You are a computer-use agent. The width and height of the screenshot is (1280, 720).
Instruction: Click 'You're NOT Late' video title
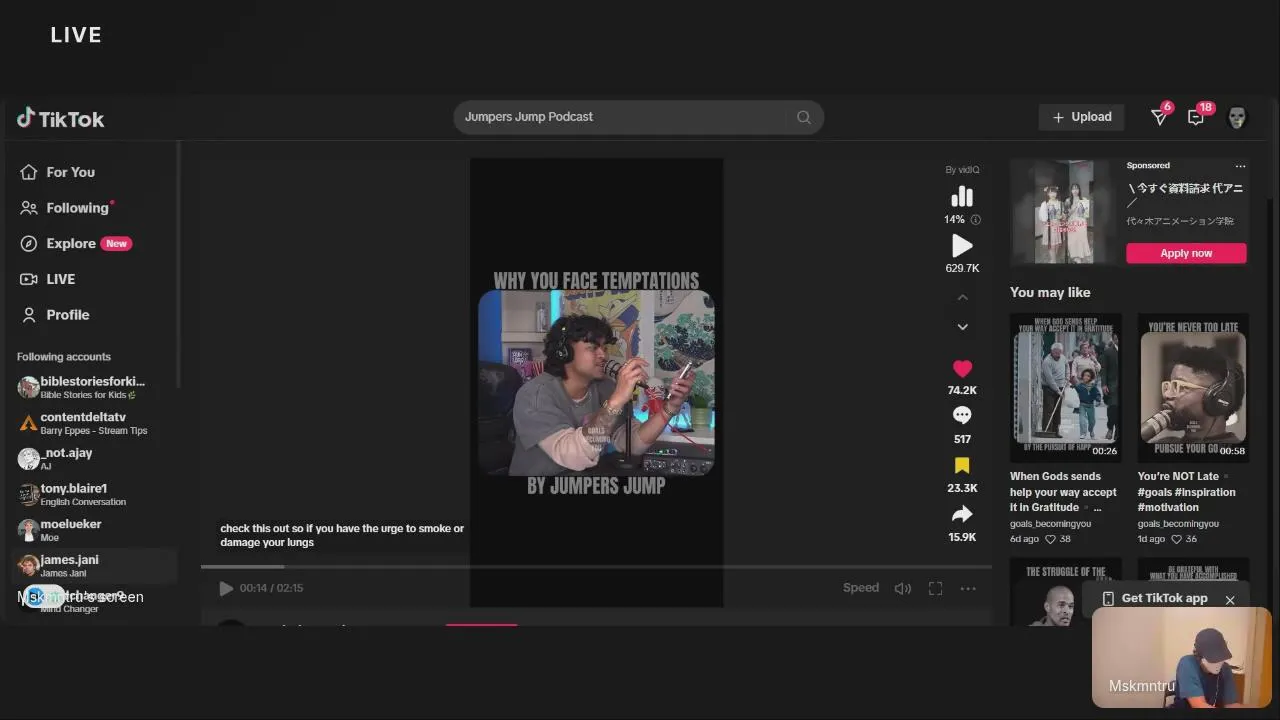tap(1187, 492)
